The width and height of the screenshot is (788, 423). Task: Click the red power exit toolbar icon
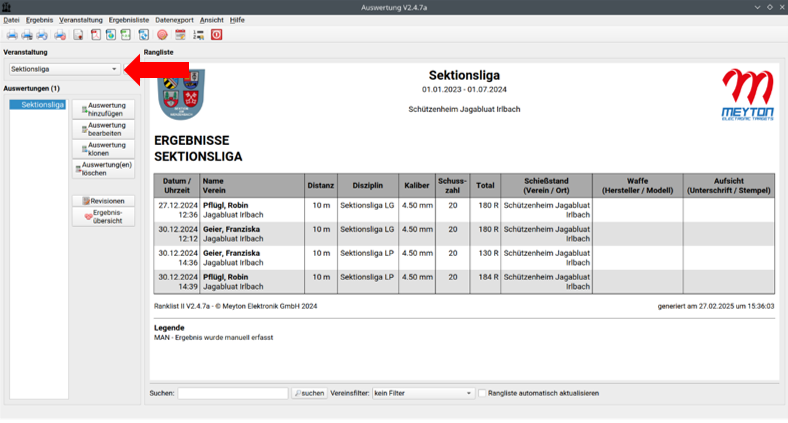pos(216,35)
